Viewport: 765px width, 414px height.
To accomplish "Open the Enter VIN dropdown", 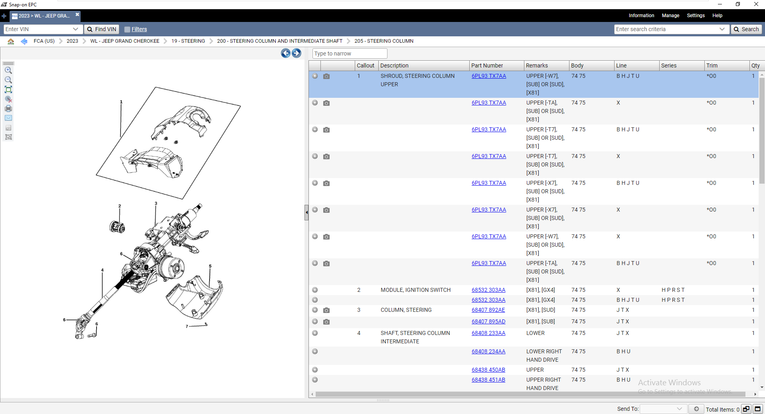I will pyautogui.click(x=77, y=29).
